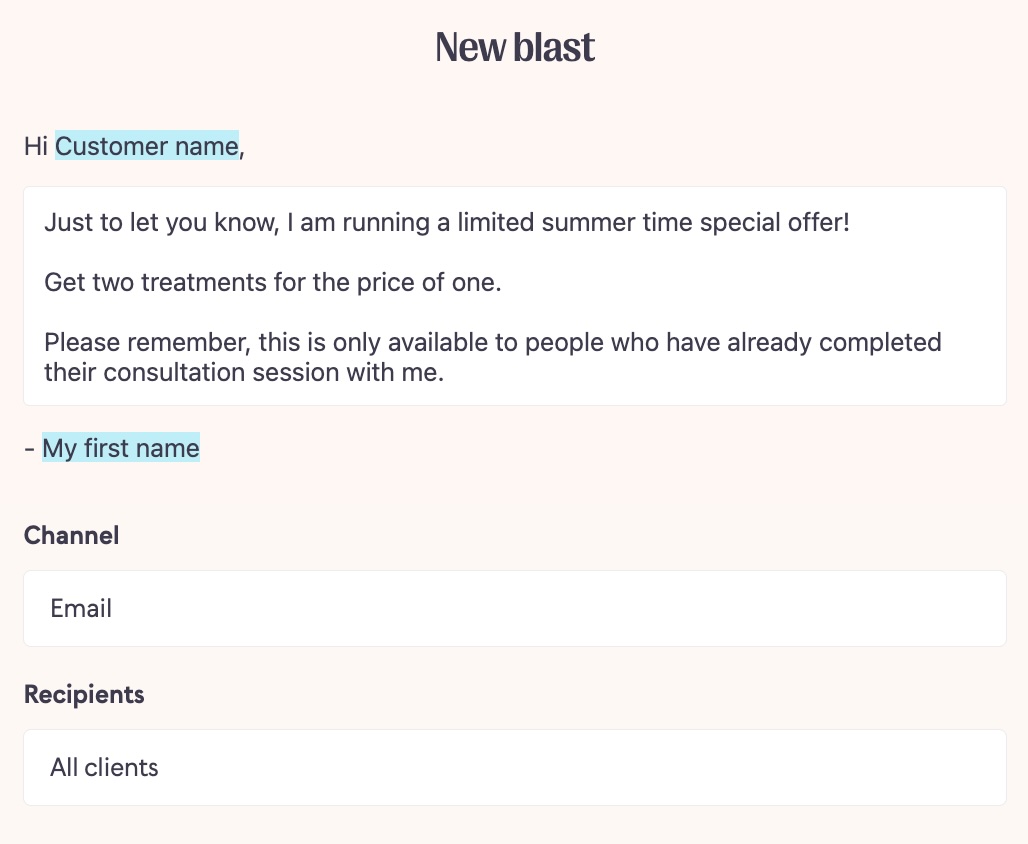This screenshot has height=844, width=1028.
Task: Click the word 'completed' in the message
Action: point(880,342)
